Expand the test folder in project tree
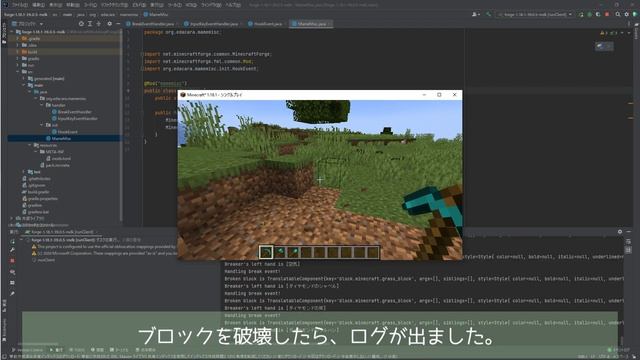Image resolution: width=640 pixels, height=360 pixels. click(24, 172)
